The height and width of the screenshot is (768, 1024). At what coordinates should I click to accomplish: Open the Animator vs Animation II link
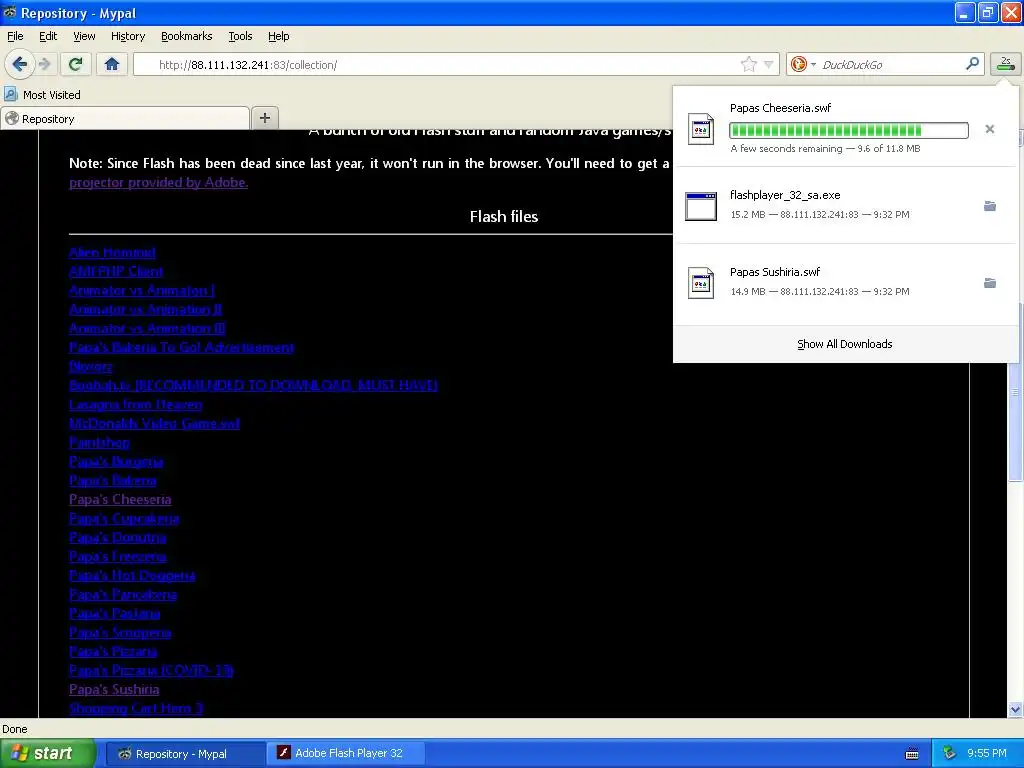[145, 309]
